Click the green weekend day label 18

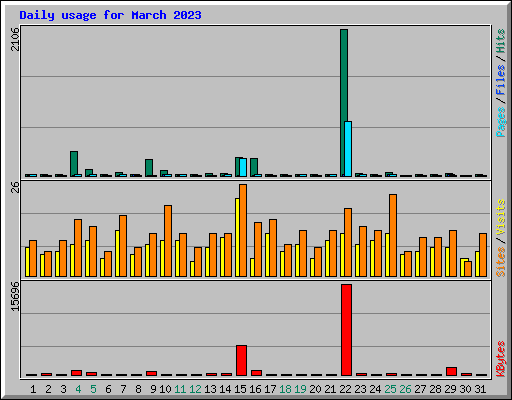285,389
